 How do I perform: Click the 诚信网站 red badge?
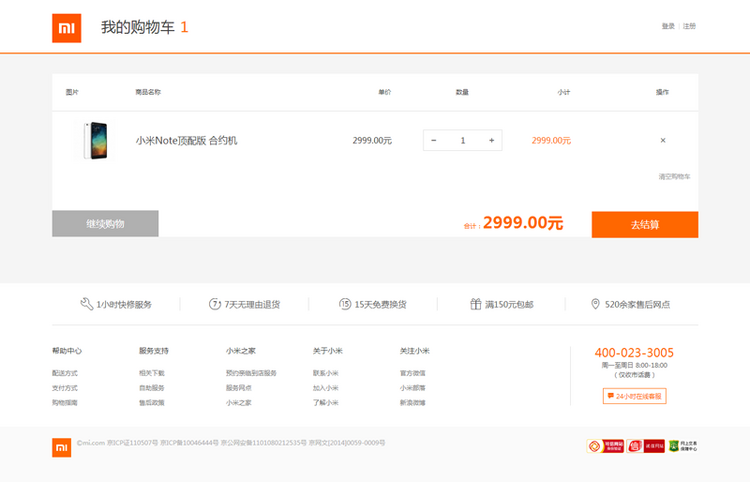(x=646, y=446)
